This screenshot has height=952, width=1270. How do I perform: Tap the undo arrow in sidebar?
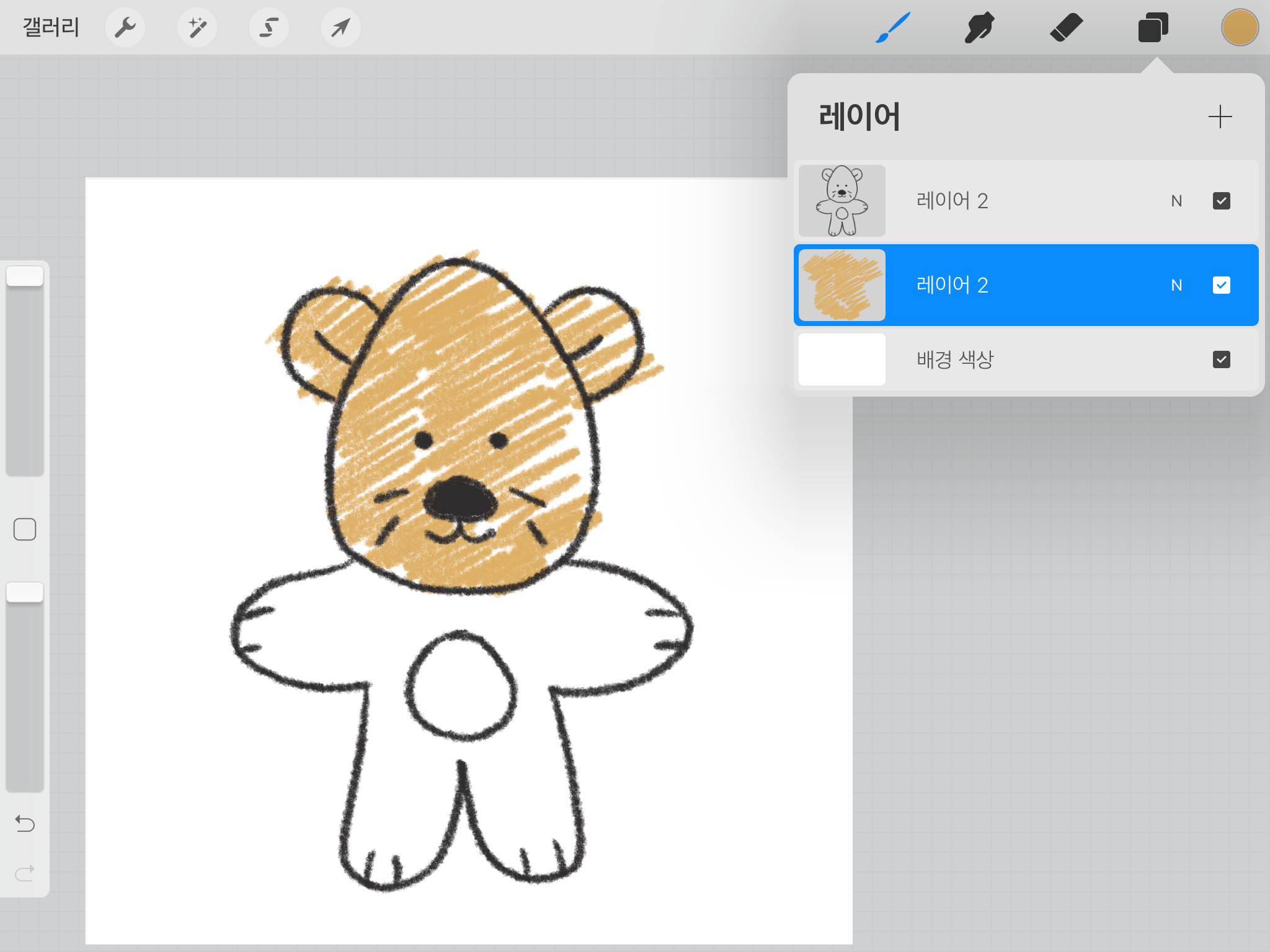pos(25,824)
